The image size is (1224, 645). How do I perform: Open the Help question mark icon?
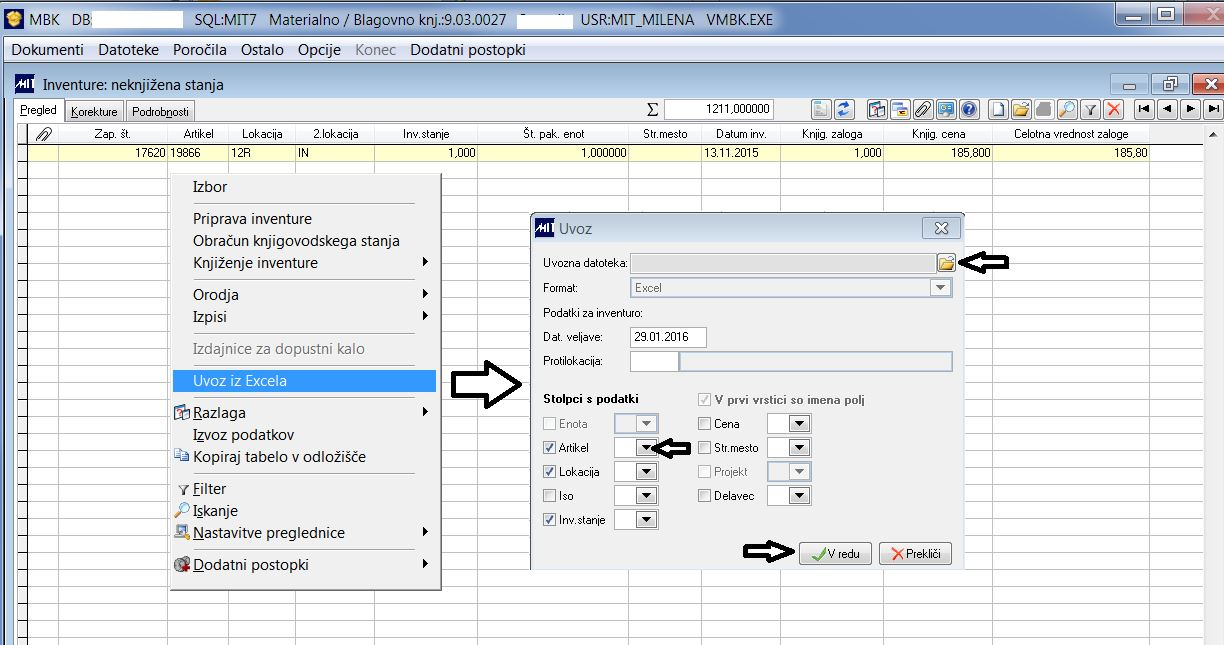(x=968, y=108)
